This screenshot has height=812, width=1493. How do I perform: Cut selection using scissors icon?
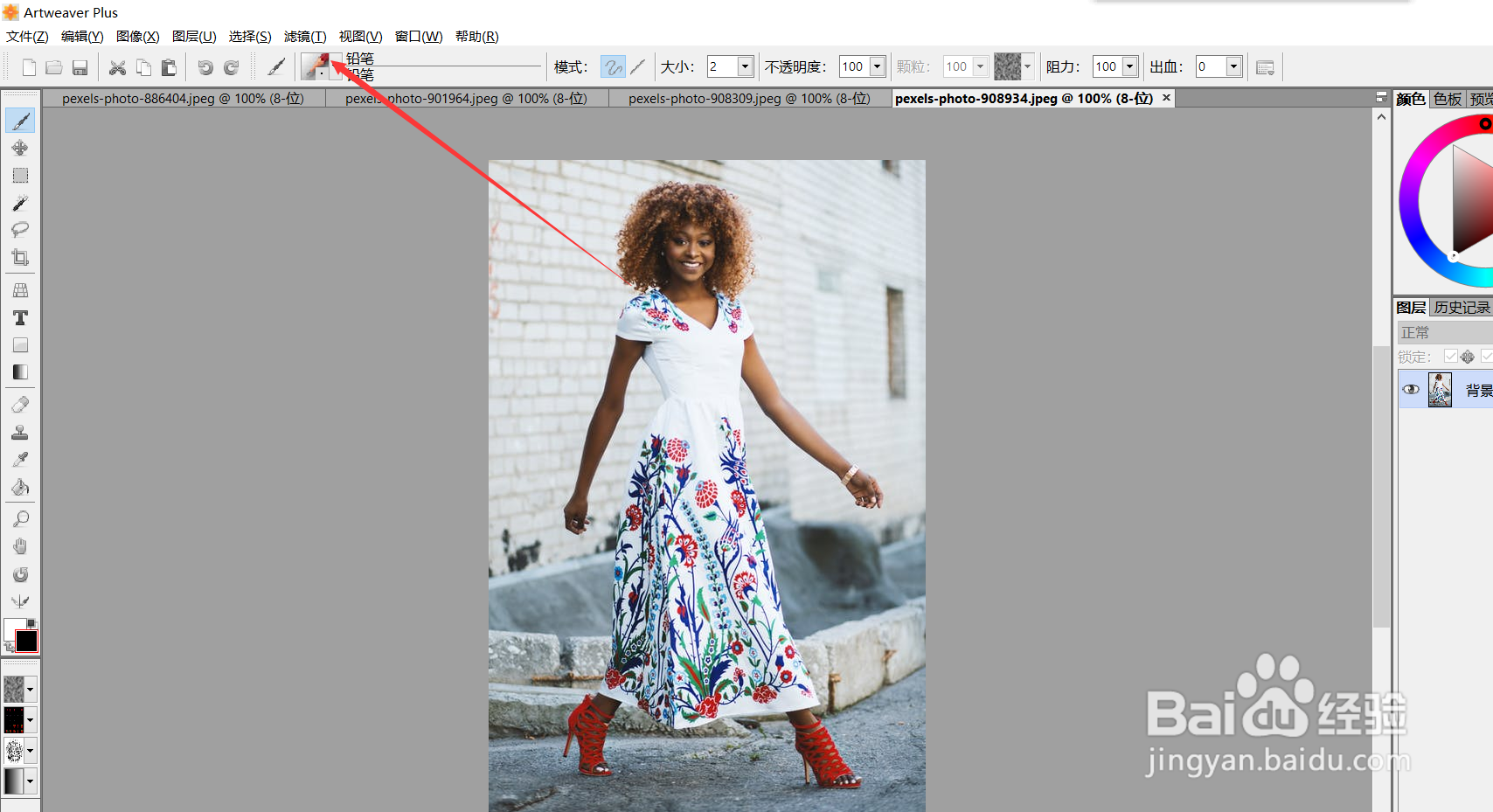[117, 67]
